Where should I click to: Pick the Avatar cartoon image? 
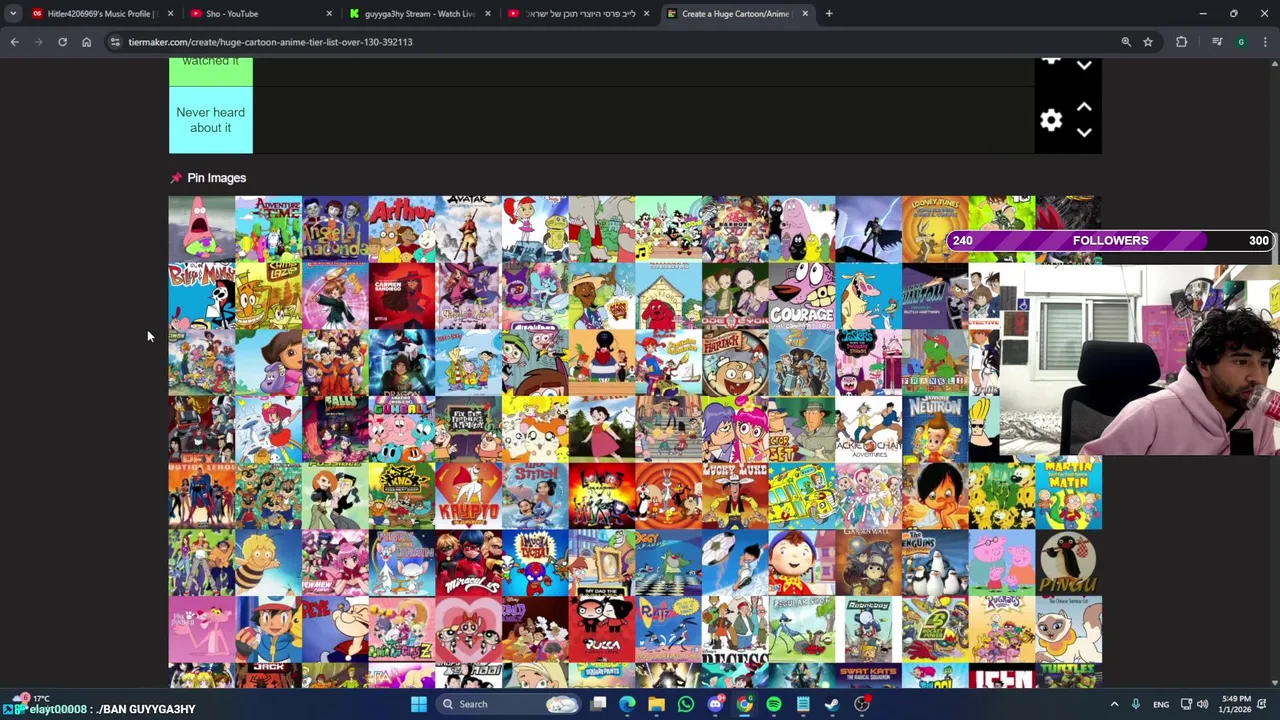pyautogui.click(x=468, y=229)
